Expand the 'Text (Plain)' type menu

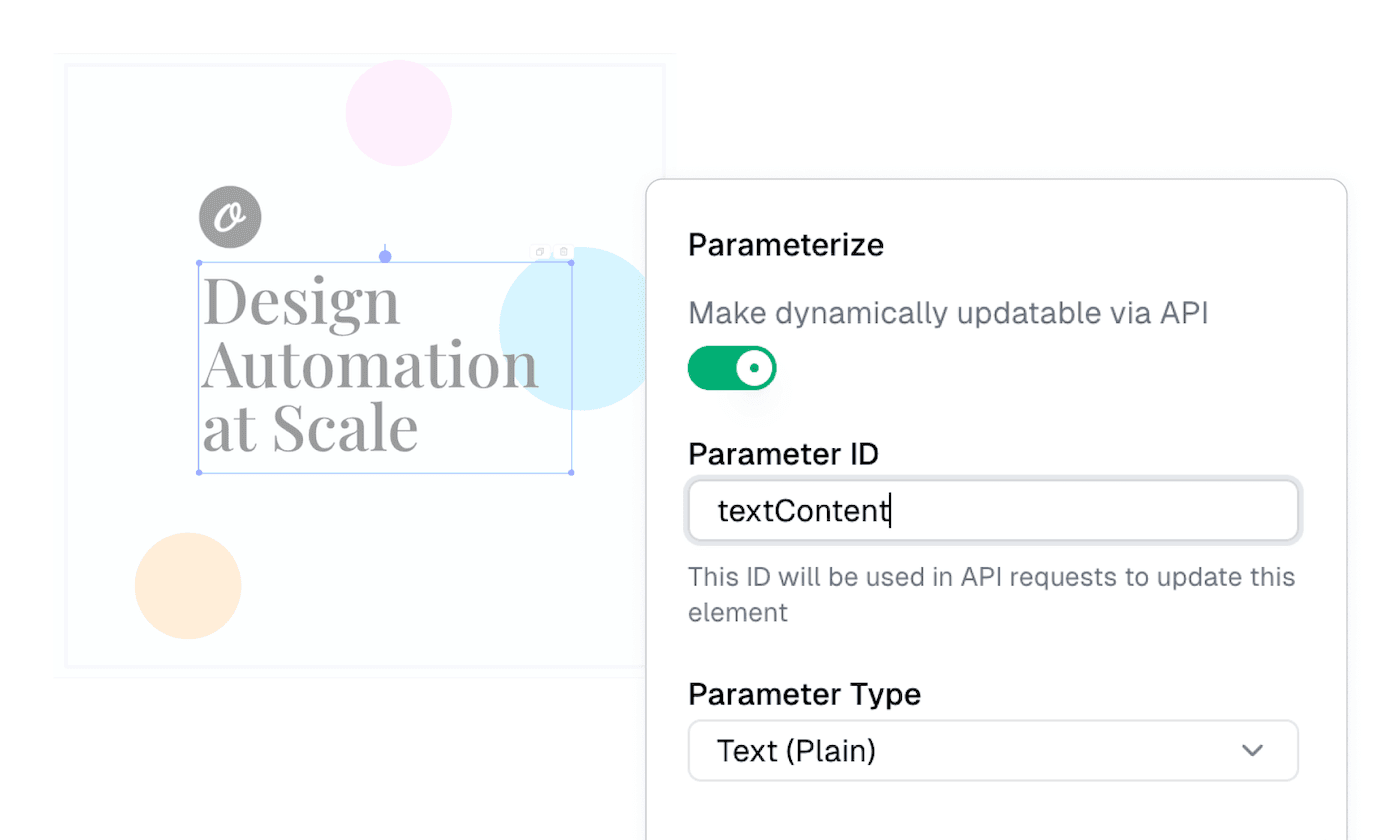click(x=993, y=751)
